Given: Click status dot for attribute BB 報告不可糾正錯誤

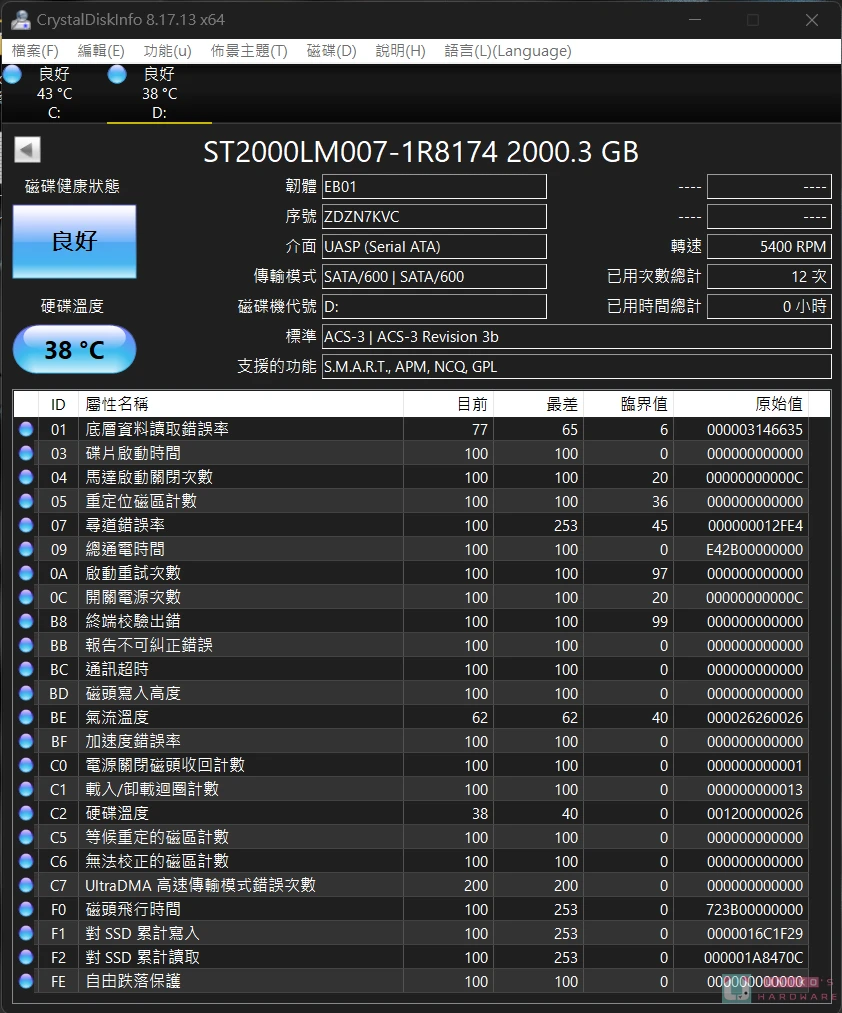Looking at the screenshot, I should tap(26, 645).
